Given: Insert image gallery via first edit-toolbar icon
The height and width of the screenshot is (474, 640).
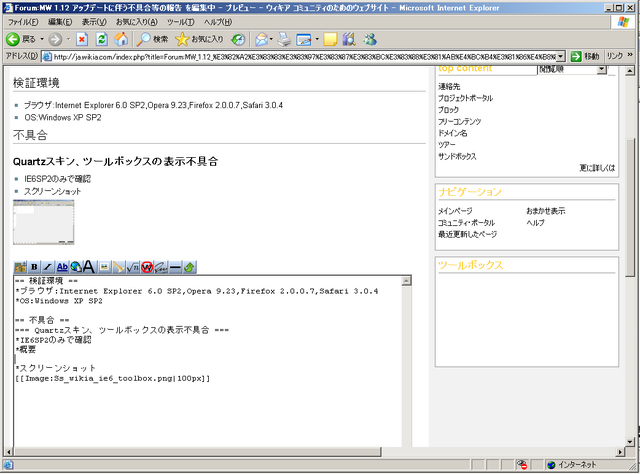Looking at the screenshot, I should pyautogui.click(x=20, y=267).
